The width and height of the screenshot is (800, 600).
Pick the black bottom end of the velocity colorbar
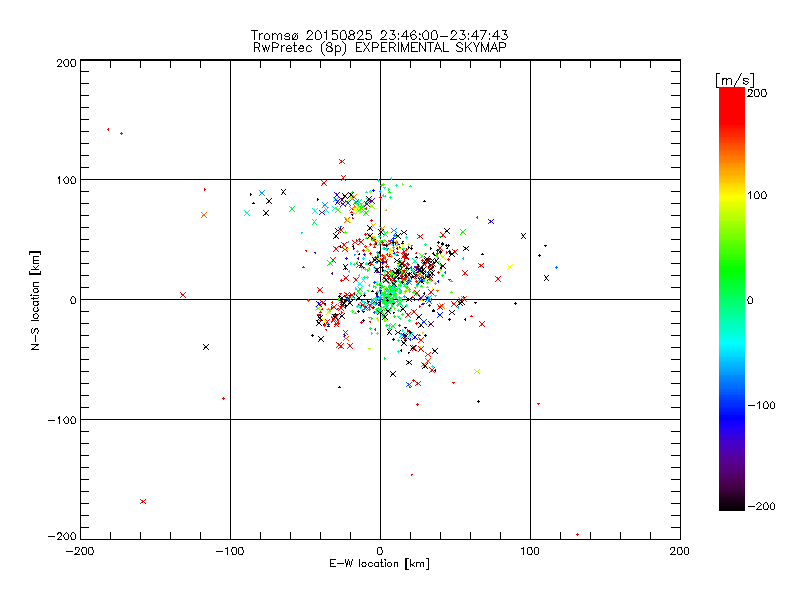[x=732, y=504]
